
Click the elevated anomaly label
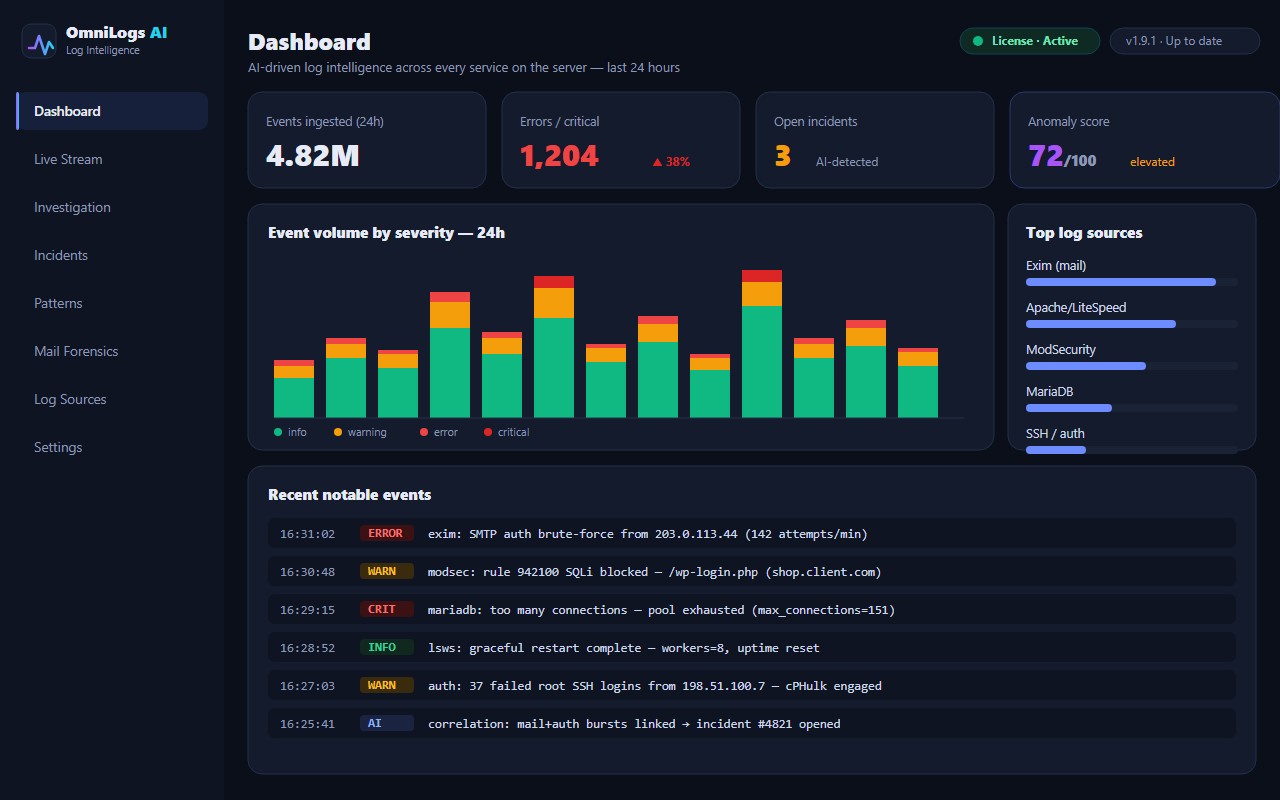click(x=1152, y=162)
